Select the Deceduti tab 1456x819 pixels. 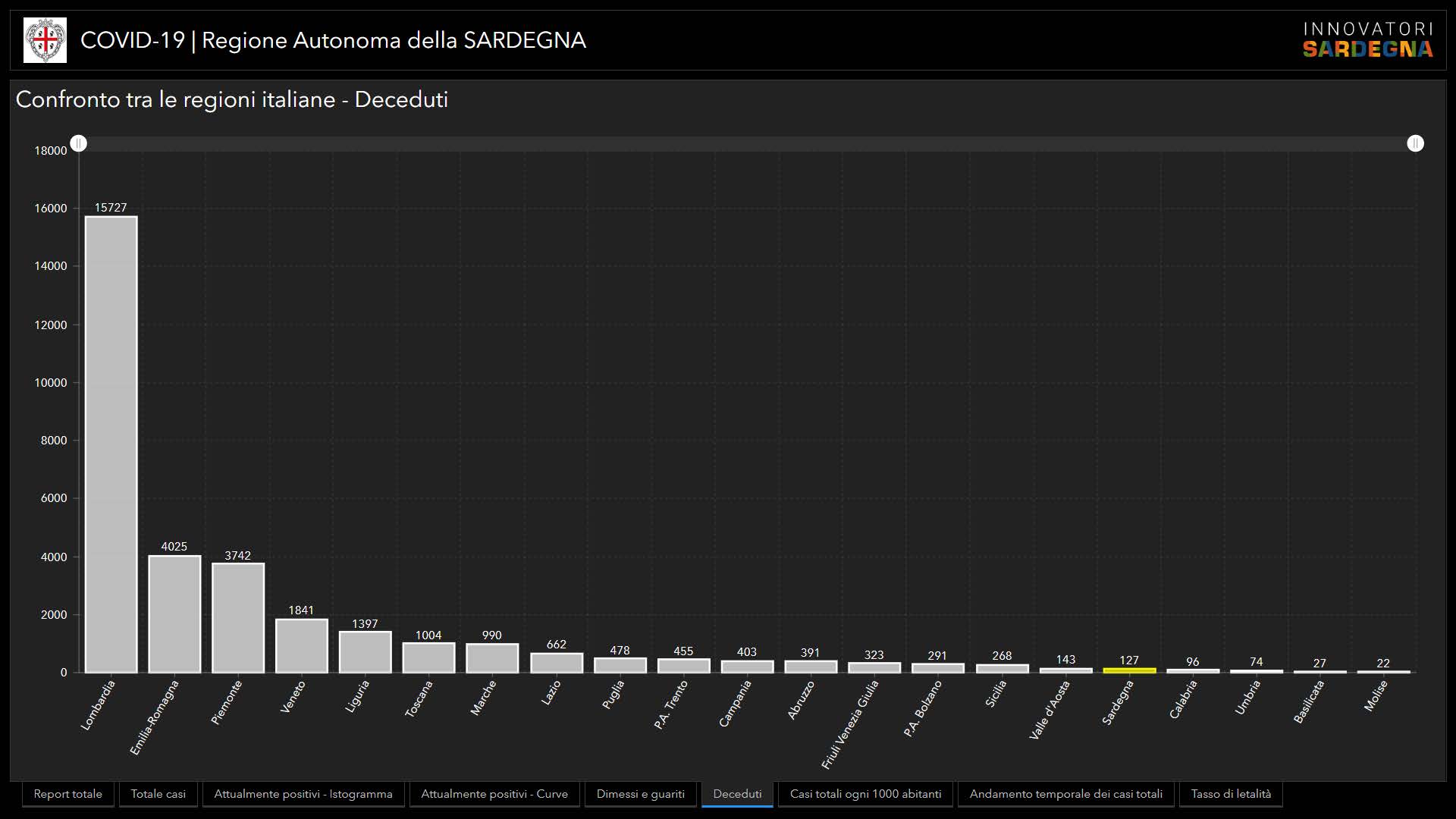pyautogui.click(x=737, y=794)
